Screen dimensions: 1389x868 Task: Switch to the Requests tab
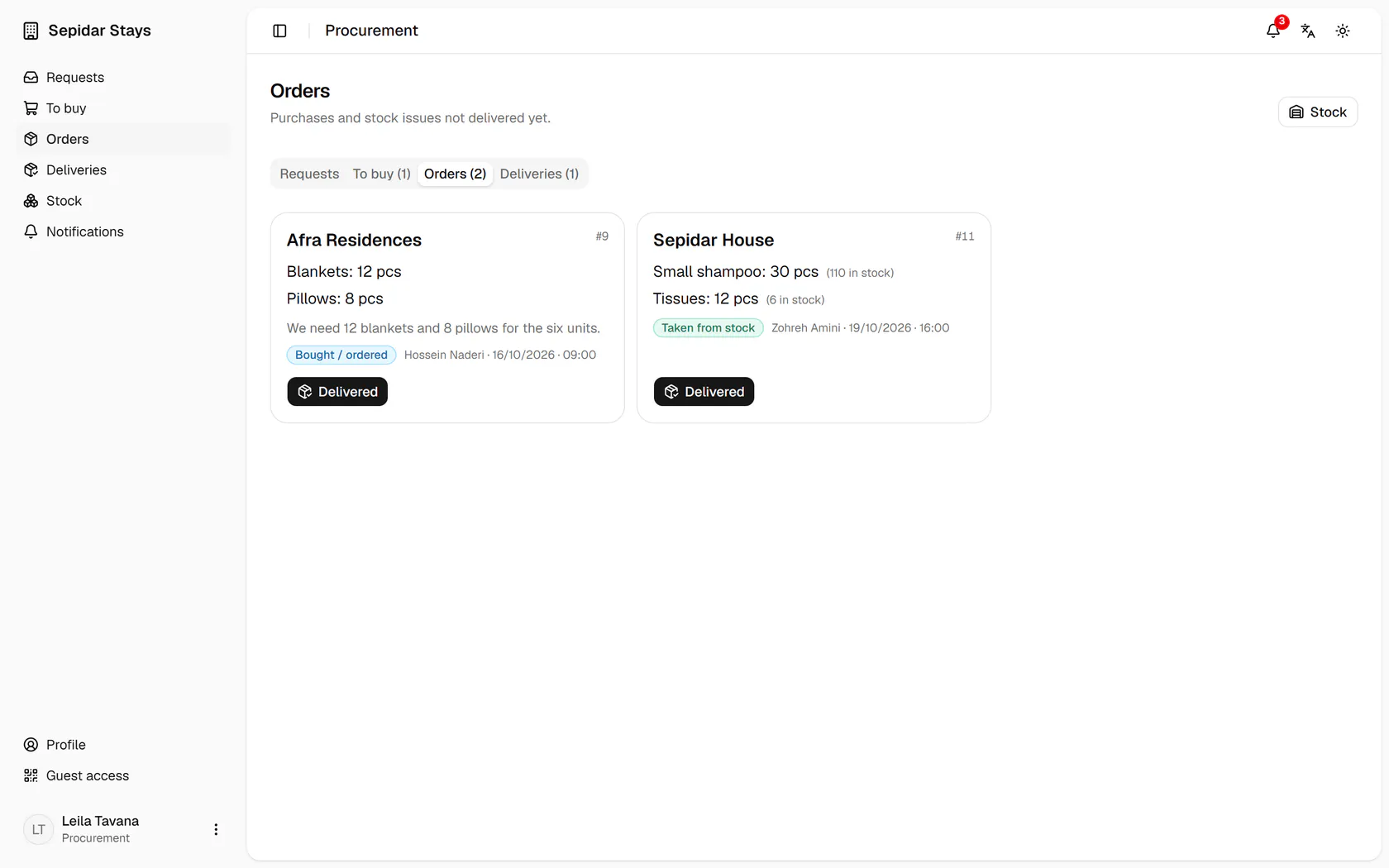click(309, 174)
